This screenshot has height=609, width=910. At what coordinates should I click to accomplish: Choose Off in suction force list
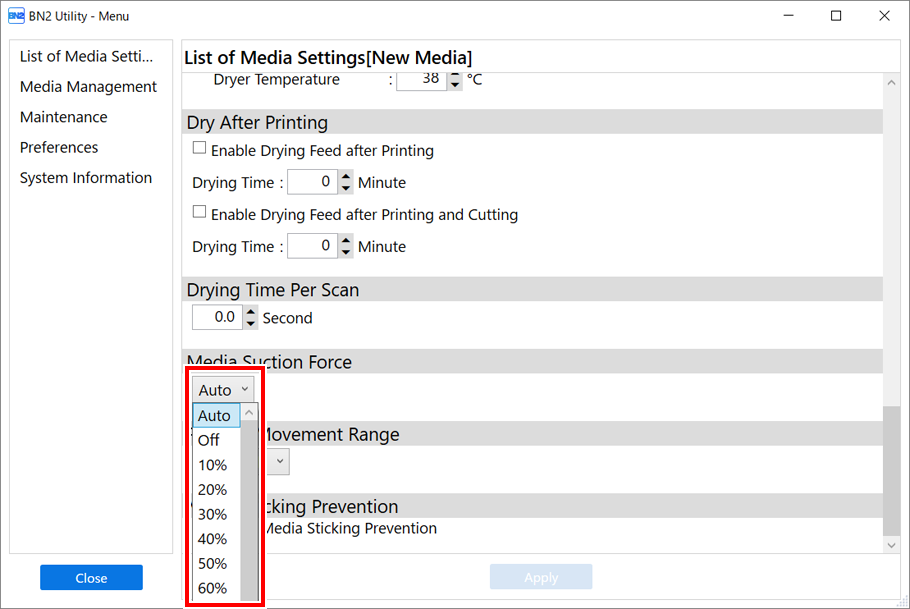(x=209, y=440)
